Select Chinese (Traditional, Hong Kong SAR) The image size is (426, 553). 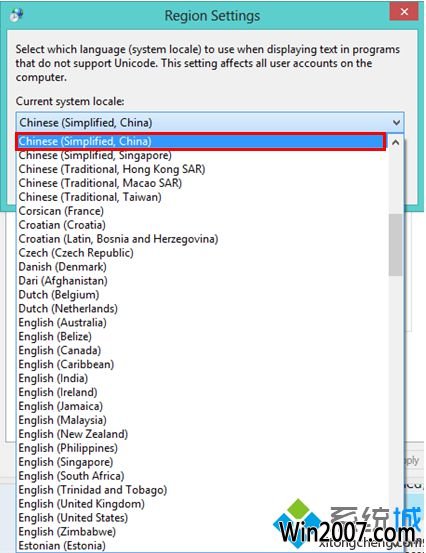point(201,169)
